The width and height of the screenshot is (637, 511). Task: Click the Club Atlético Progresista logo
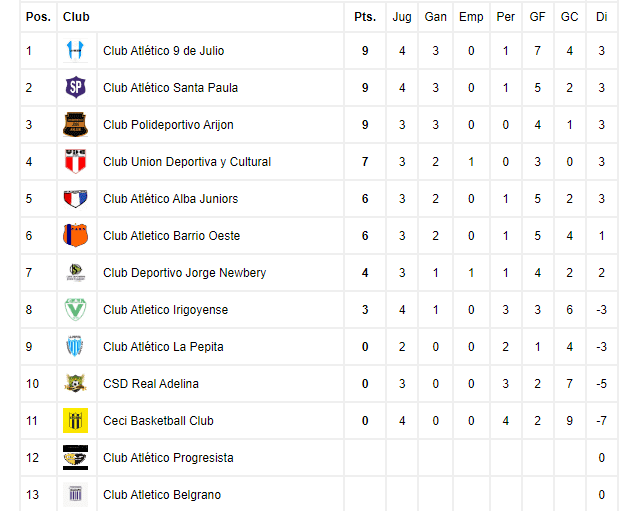pos(76,457)
